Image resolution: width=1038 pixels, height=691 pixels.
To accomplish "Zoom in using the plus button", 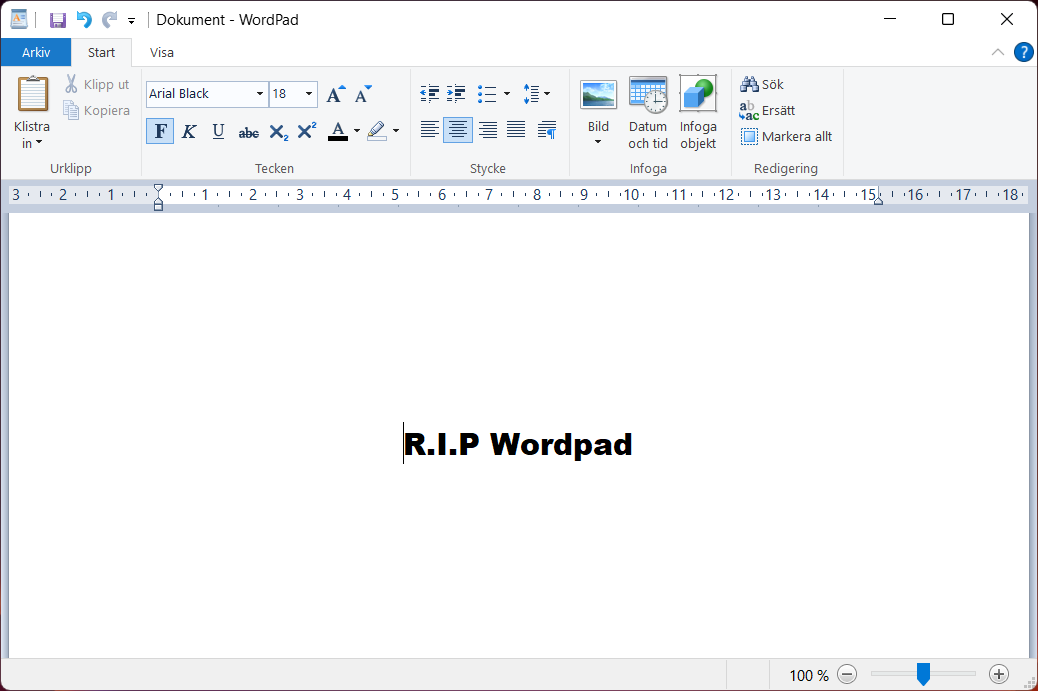I will point(999,674).
